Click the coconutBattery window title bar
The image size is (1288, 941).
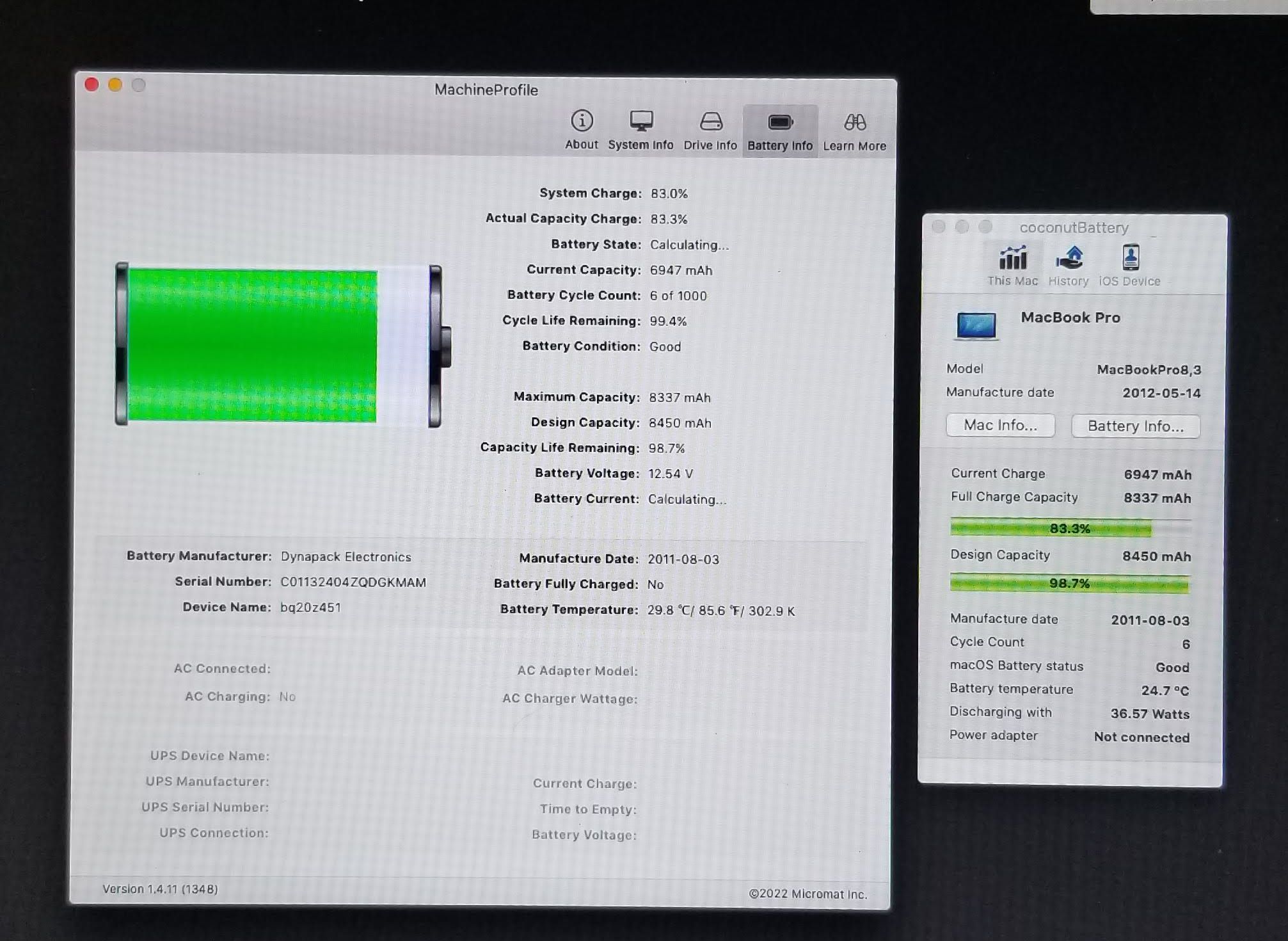[x=1074, y=227]
